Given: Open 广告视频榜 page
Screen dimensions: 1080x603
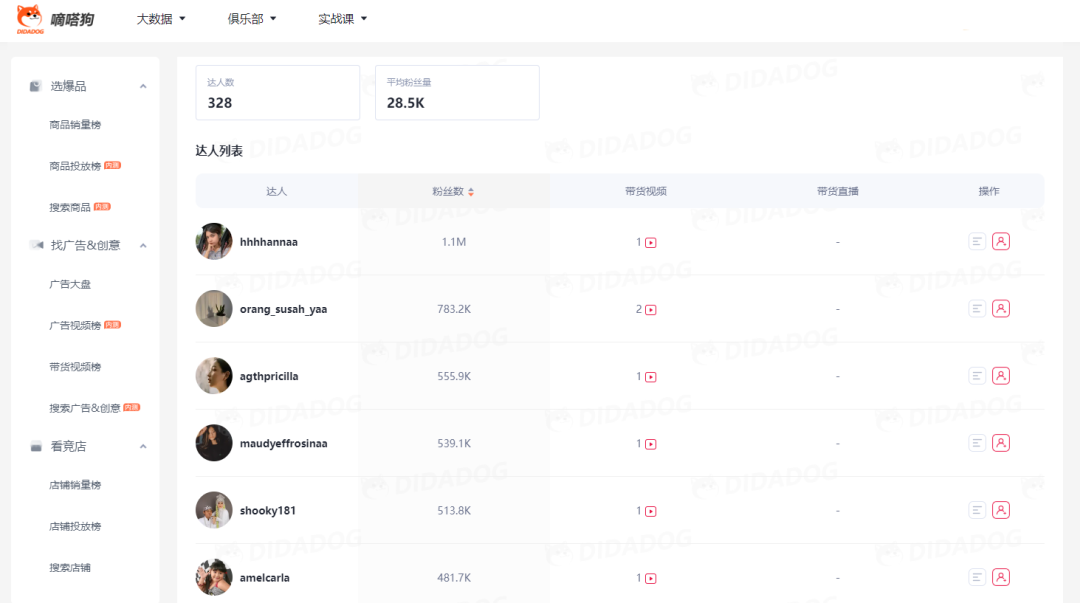Looking at the screenshot, I should 75,325.
